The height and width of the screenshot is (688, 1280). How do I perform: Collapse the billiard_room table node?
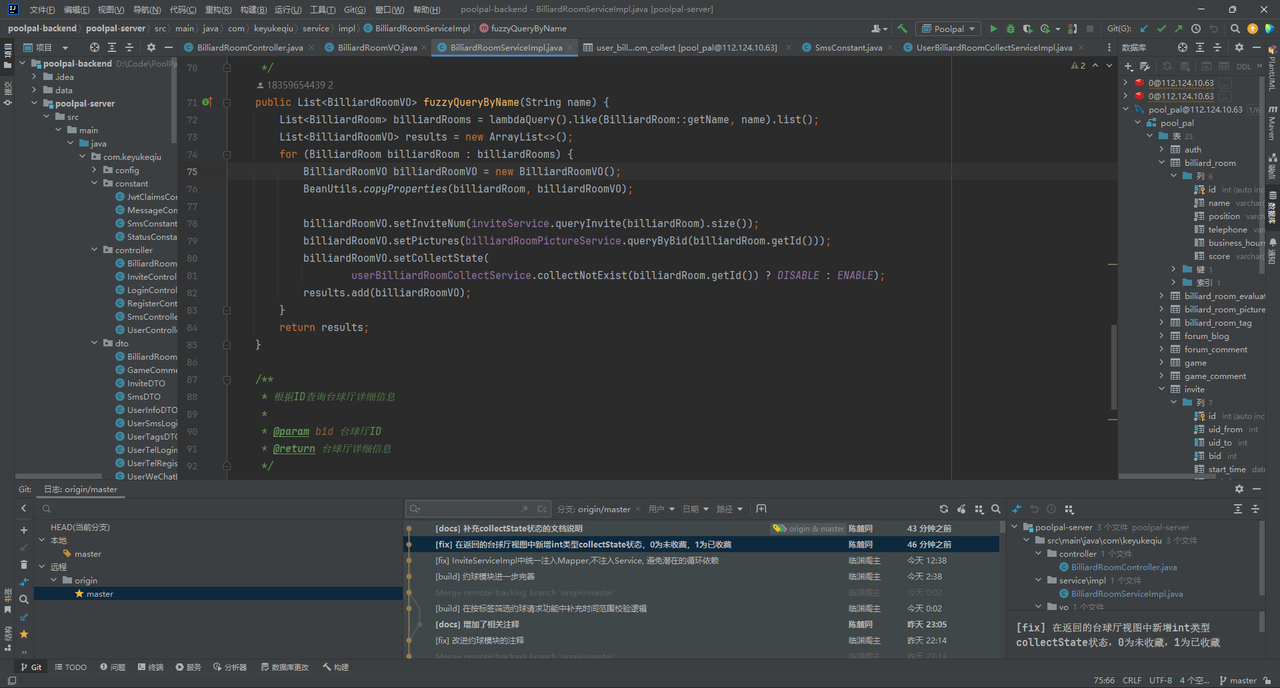tap(1162, 163)
